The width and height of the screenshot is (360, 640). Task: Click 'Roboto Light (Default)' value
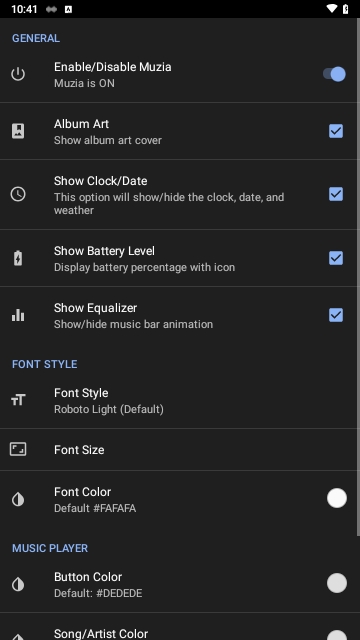pyautogui.click(x=109, y=409)
